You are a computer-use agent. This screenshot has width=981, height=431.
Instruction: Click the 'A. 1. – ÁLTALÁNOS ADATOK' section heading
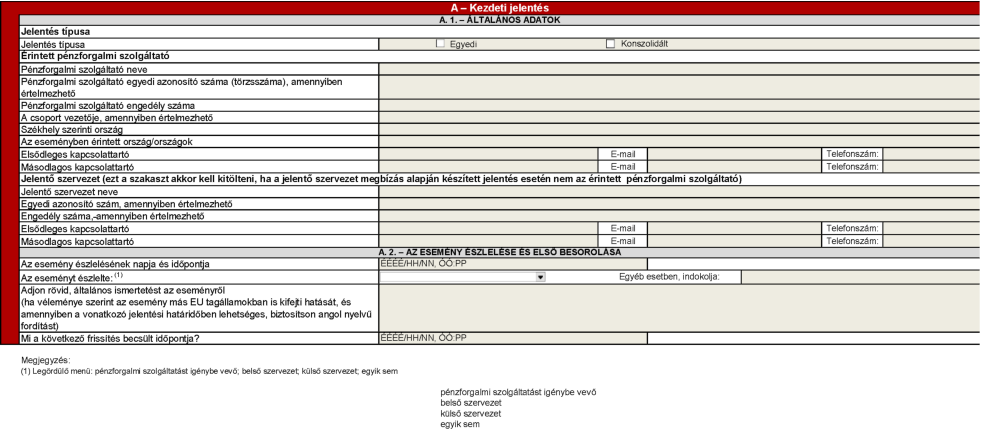(499, 20)
